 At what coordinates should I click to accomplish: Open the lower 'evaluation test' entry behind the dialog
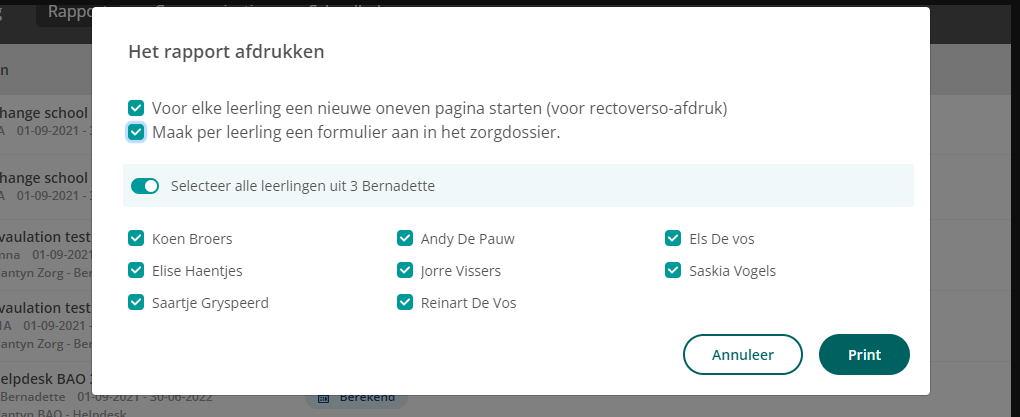(45, 309)
